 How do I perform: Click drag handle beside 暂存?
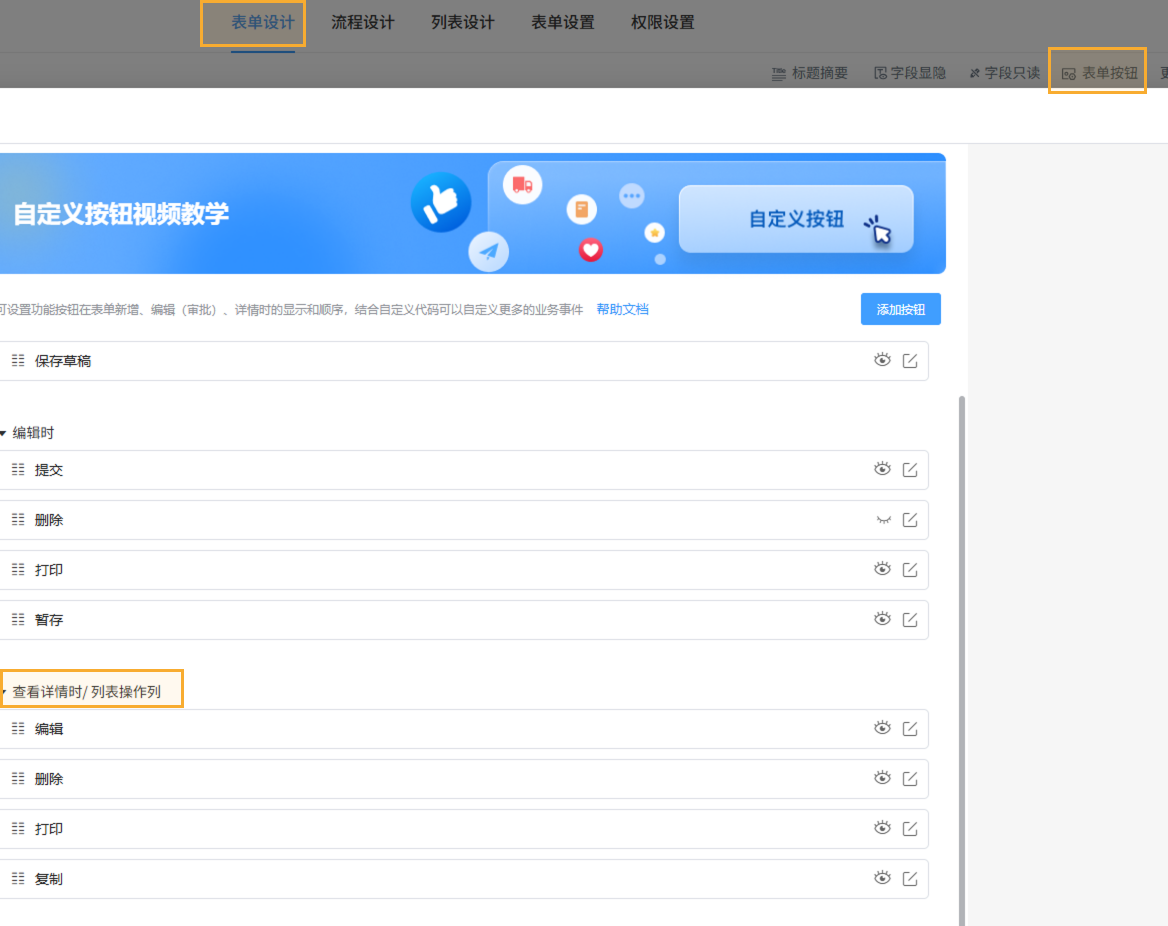pyautogui.click(x=18, y=620)
